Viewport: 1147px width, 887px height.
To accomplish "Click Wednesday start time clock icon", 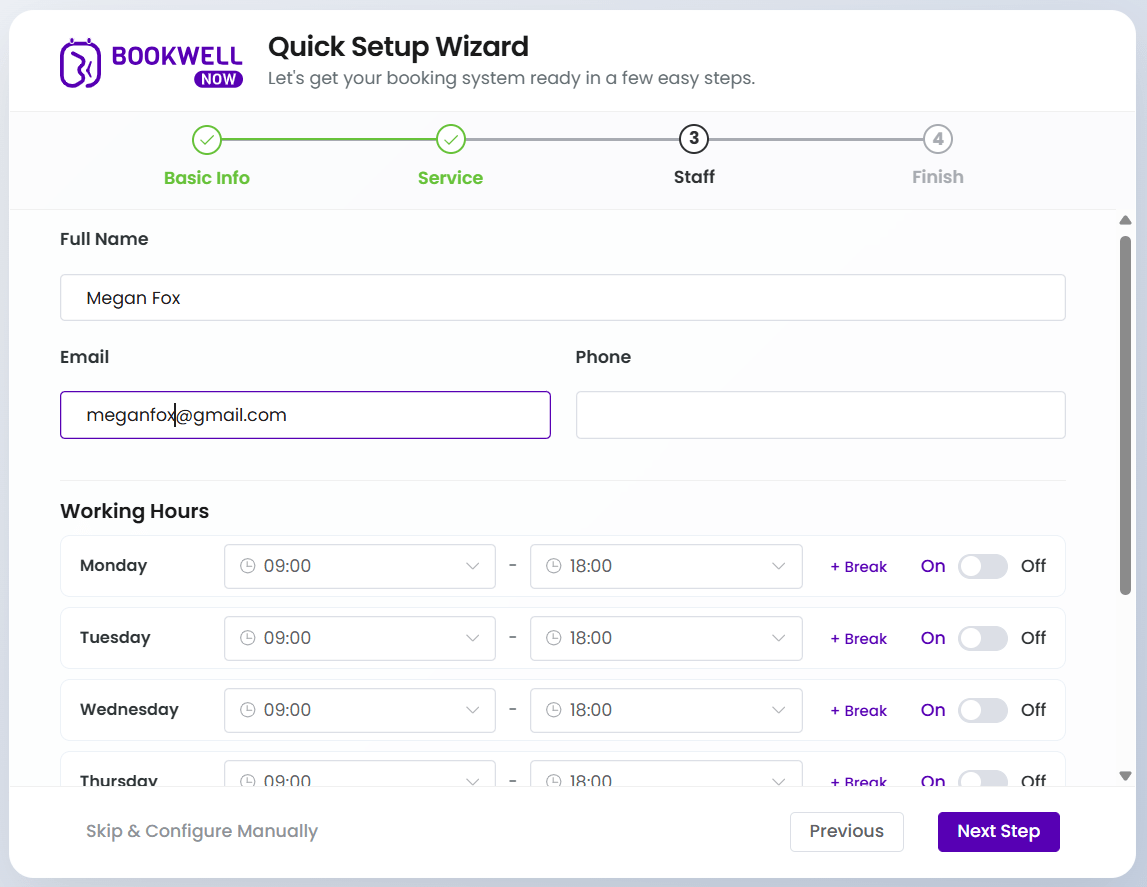I will (x=248, y=709).
